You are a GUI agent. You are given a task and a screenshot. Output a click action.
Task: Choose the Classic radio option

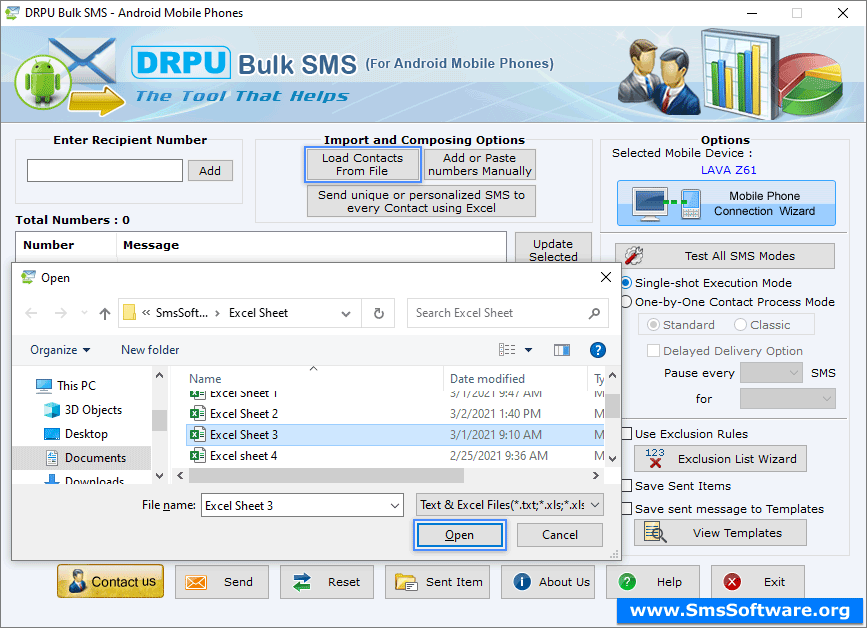(x=740, y=325)
